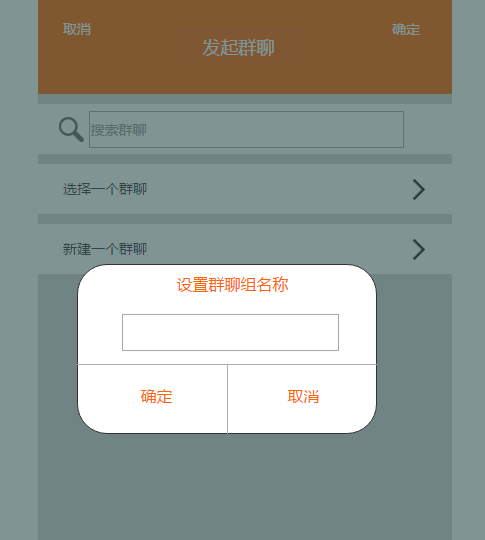
Task: Click the 设置群聊组名称 dialog title
Action: (x=233, y=285)
